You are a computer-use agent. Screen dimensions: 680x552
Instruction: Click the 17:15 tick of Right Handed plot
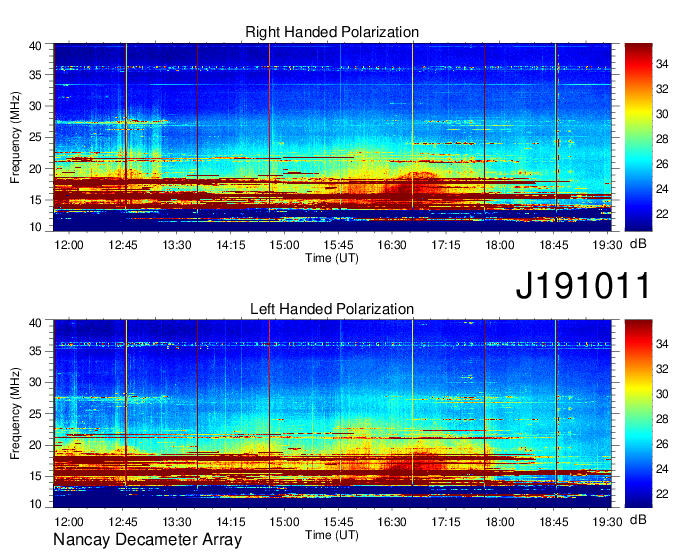[x=446, y=245]
